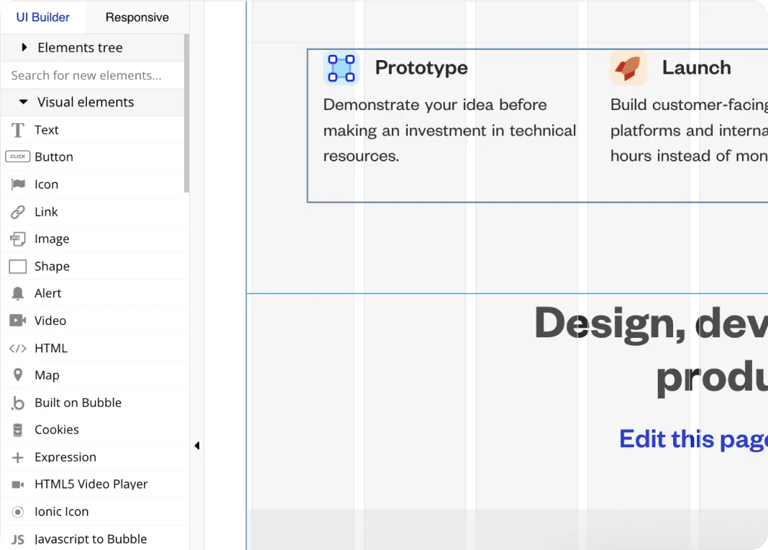
Task: Select the Shape element rectangle icon
Action: pyautogui.click(x=18, y=266)
